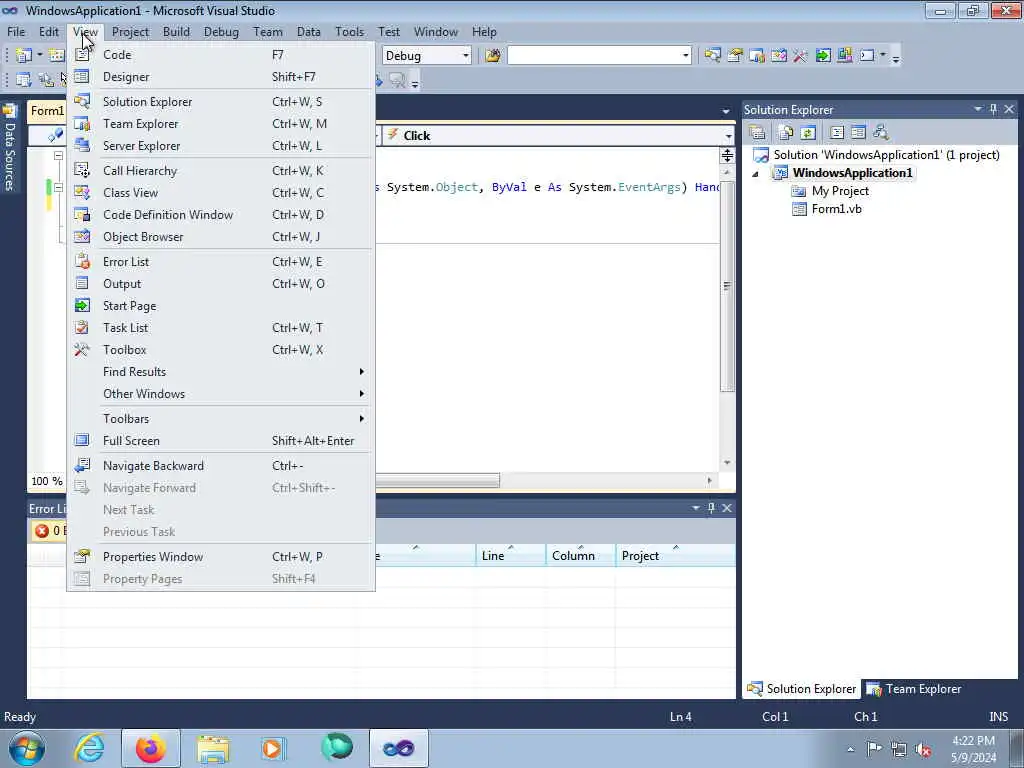Toggle auto-hide pin on Error List panel
The height and width of the screenshot is (768, 1024).
pyautogui.click(x=711, y=507)
